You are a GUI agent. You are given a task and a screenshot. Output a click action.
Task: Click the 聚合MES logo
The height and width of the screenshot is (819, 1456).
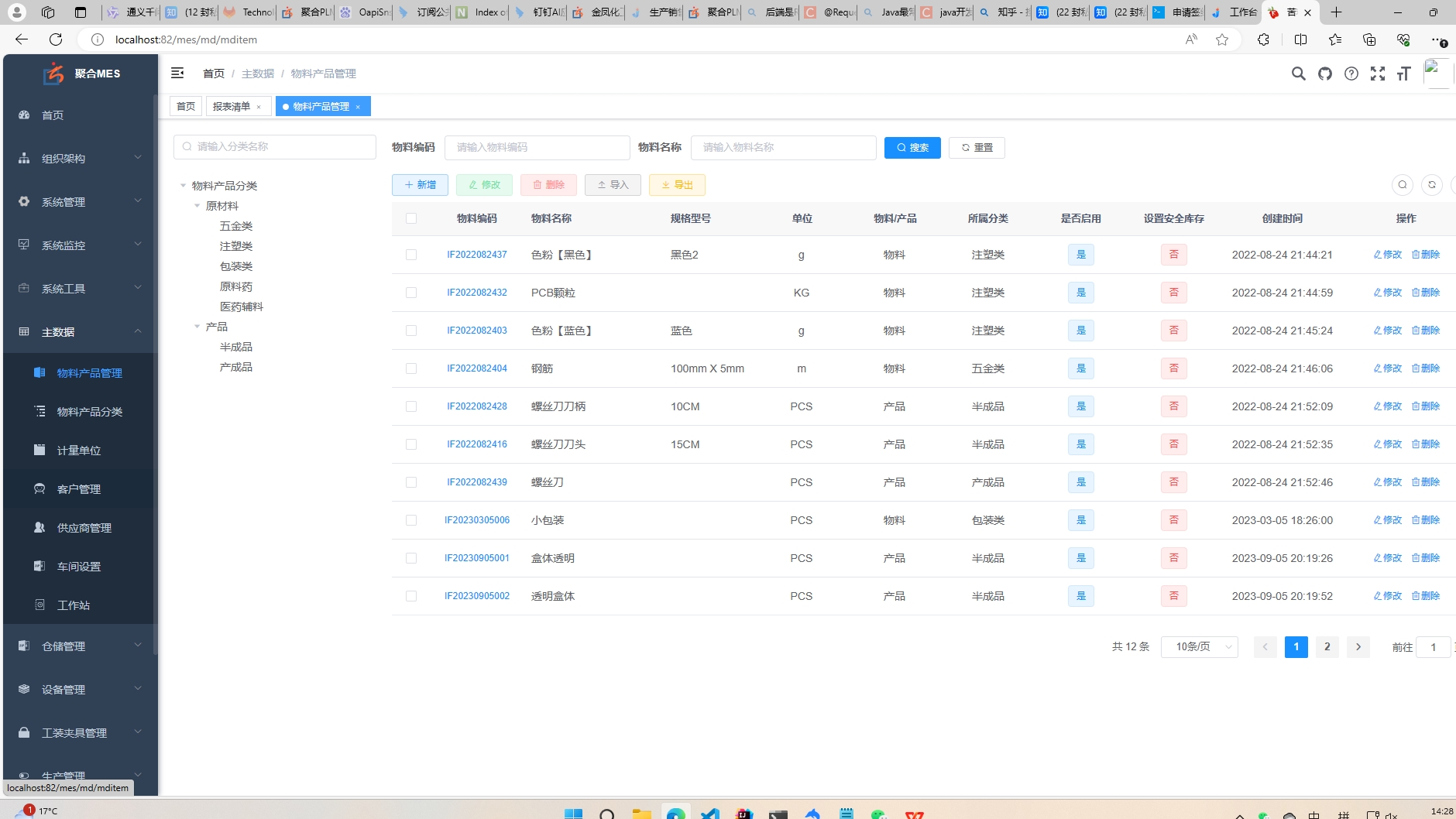click(x=81, y=74)
